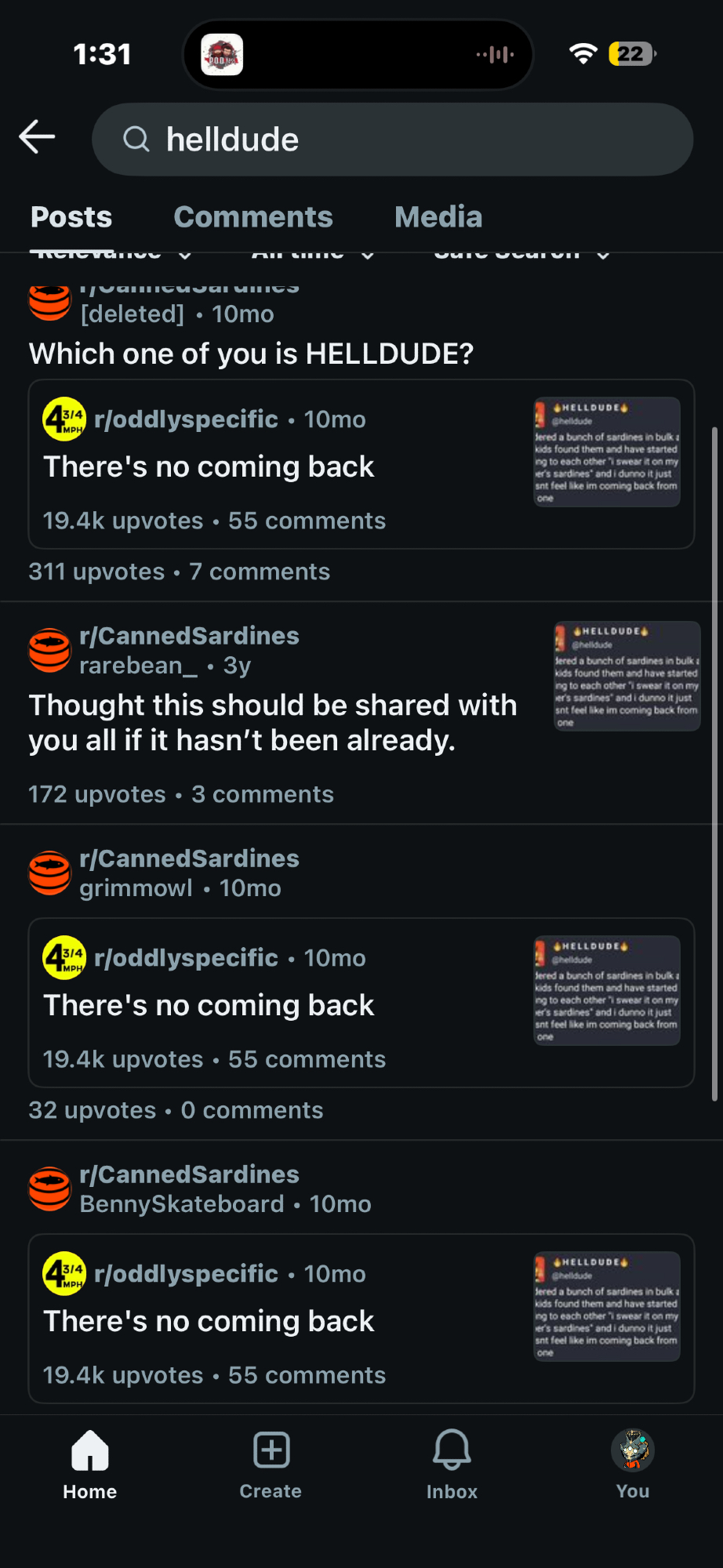Switch to the Comments tab

click(x=253, y=217)
